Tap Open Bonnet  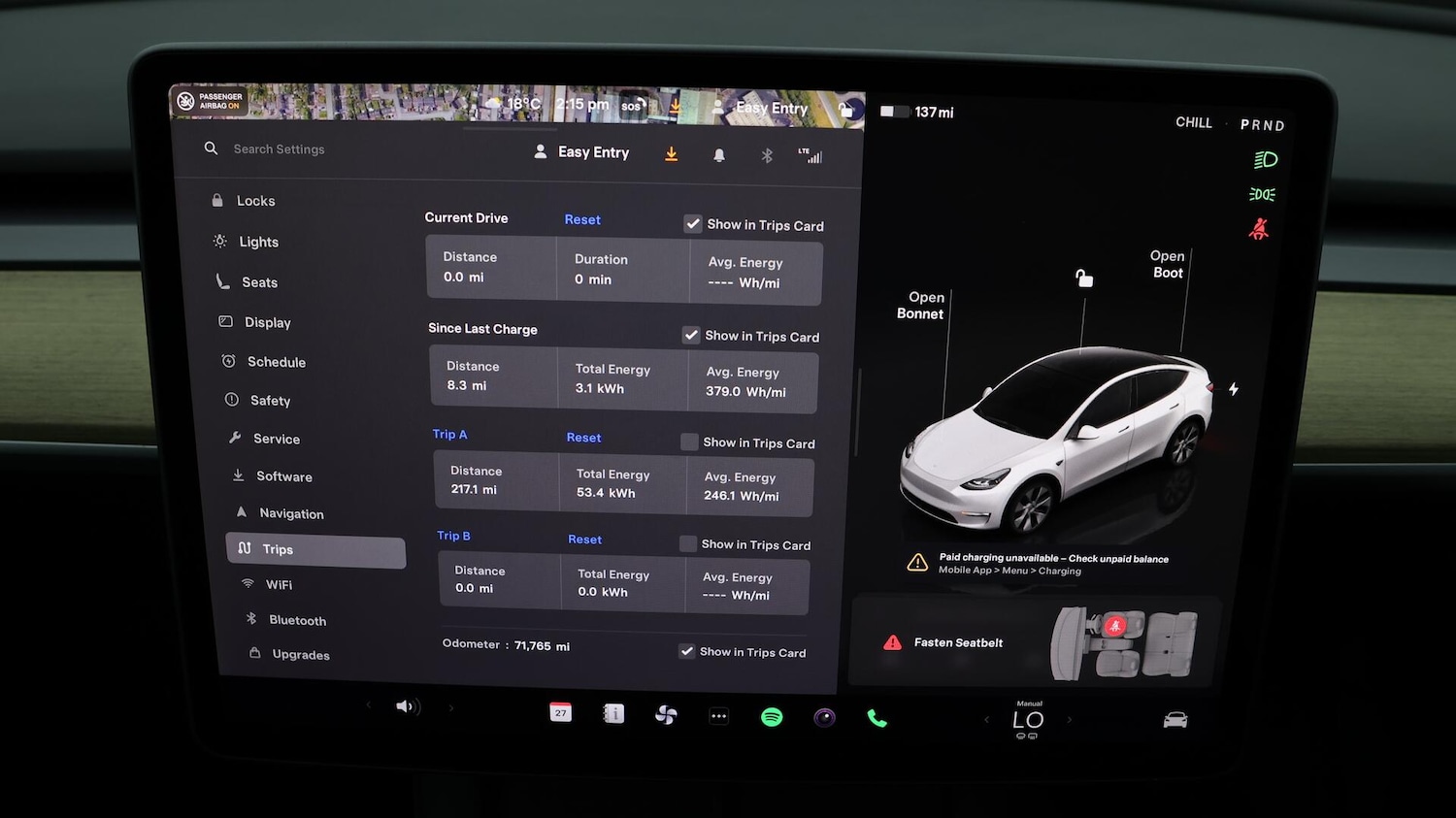pos(922,306)
